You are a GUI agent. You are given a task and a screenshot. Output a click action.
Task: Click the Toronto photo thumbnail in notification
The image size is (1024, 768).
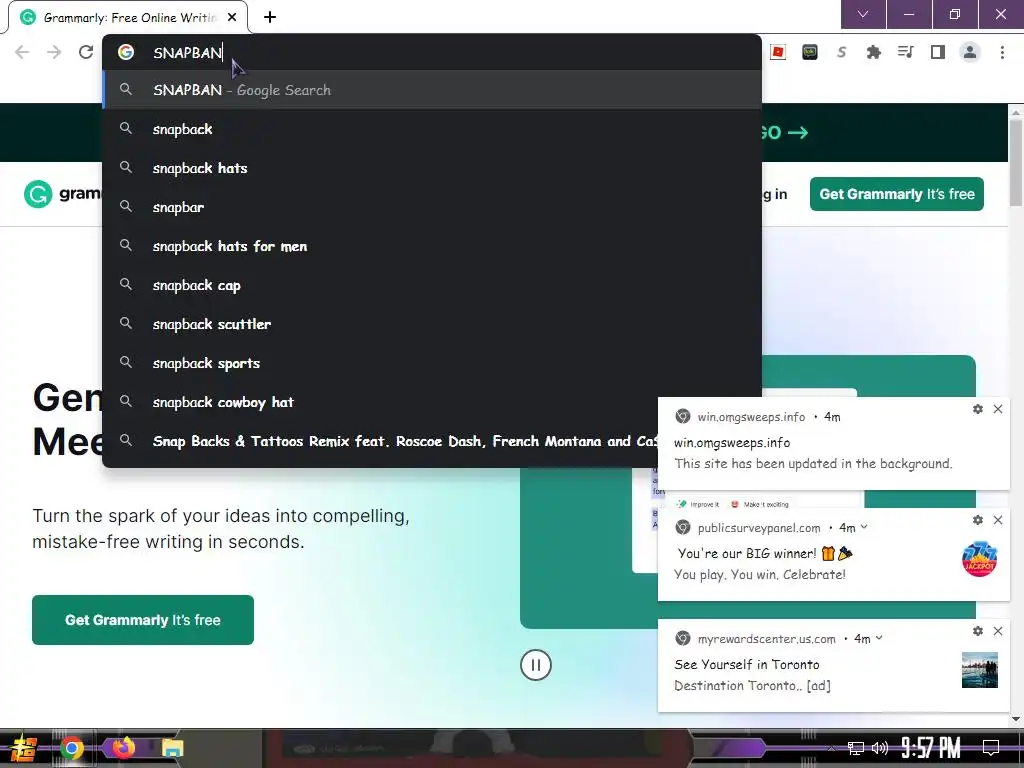tap(980, 670)
